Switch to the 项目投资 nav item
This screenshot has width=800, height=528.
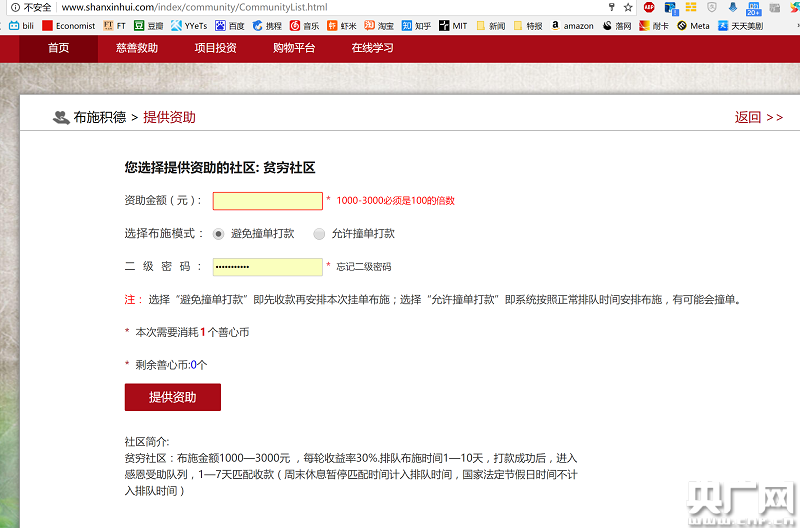point(215,48)
